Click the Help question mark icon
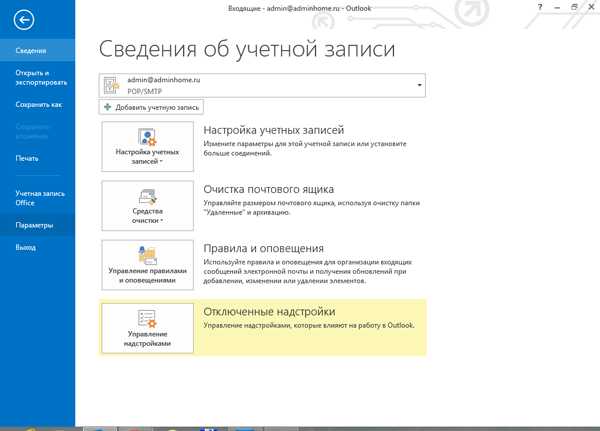Image resolution: width=600 pixels, height=431 pixels. [540, 7]
